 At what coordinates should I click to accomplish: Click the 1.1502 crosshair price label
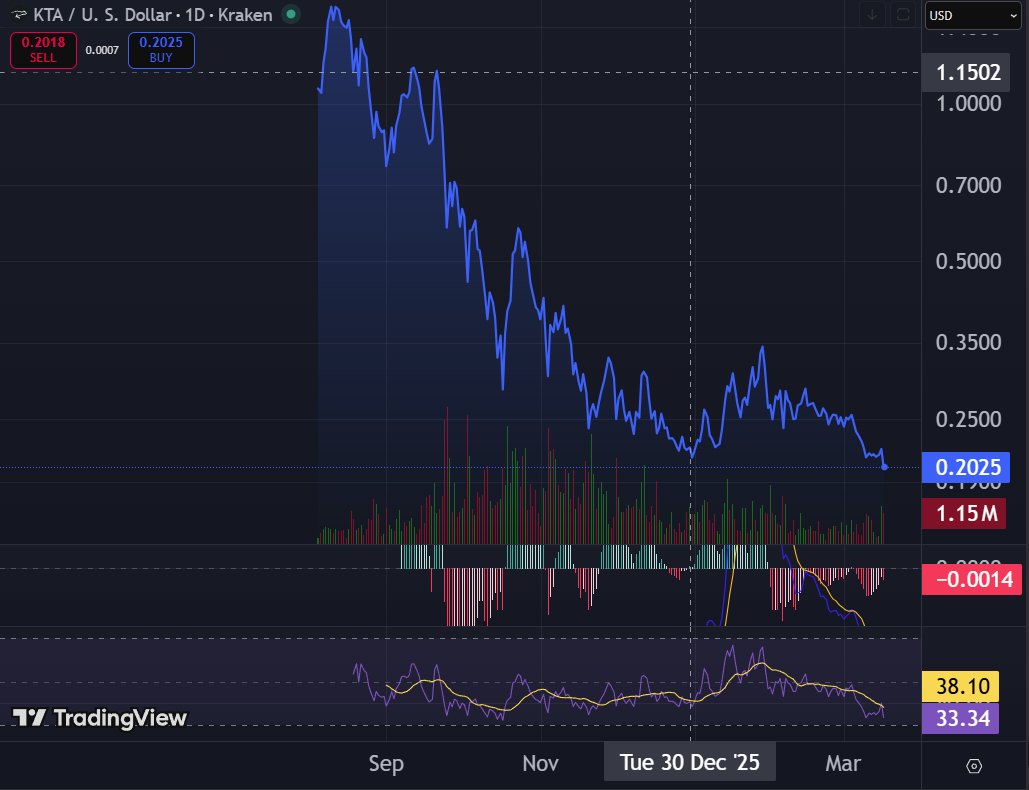tap(966, 72)
